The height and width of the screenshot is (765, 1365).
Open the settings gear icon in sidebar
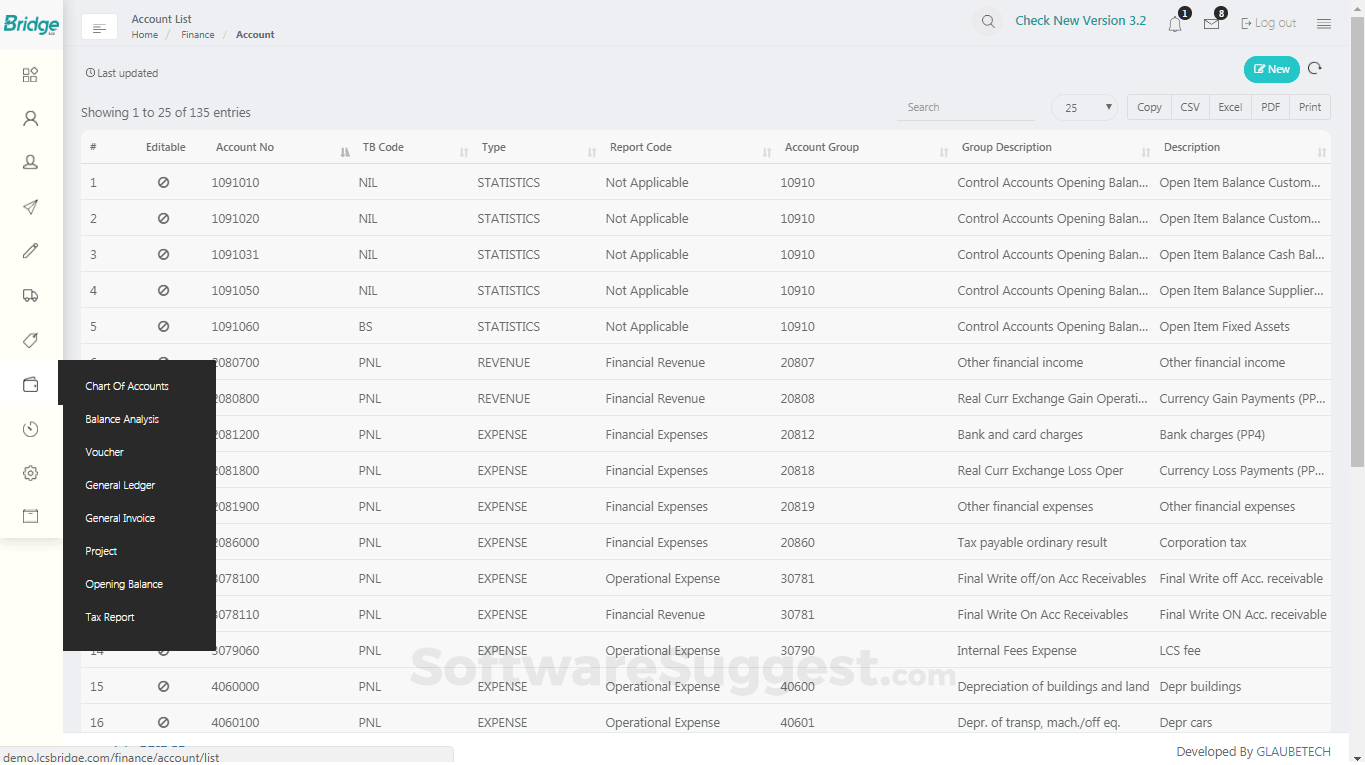(x=31, y=473)
